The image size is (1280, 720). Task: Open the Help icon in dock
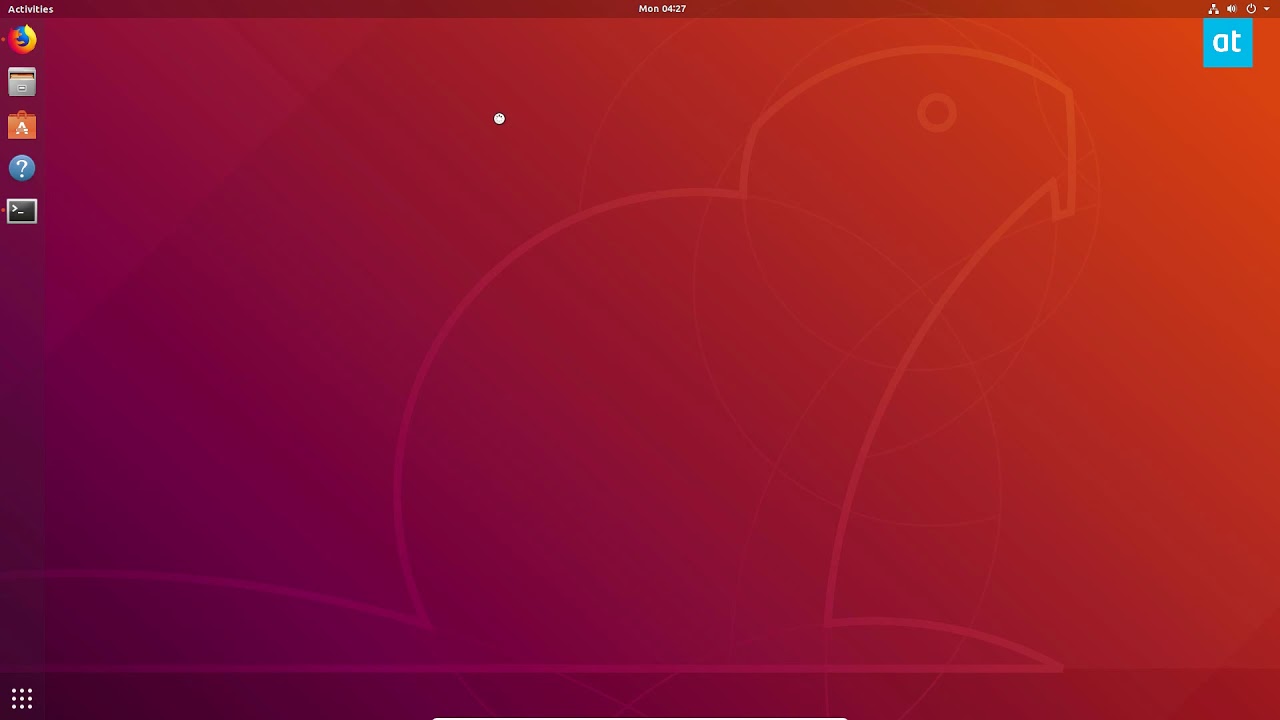pos(22,168)
